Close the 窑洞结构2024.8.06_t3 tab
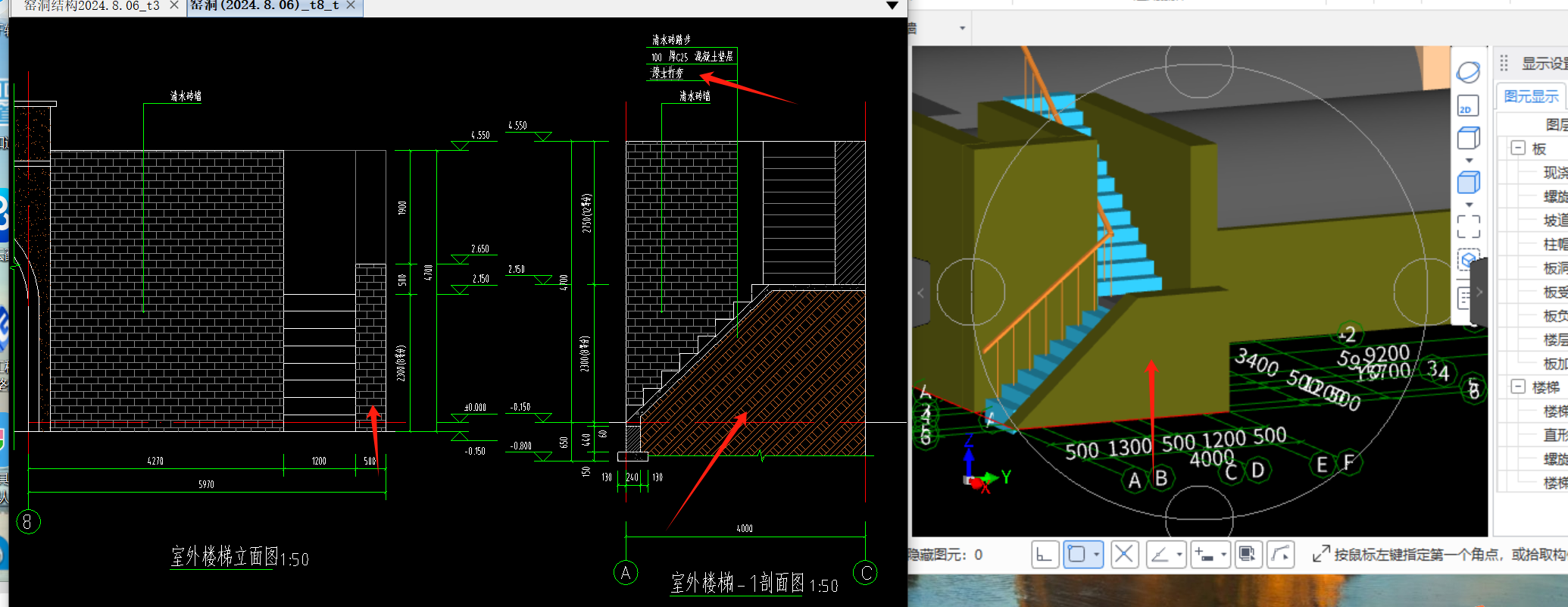This screenshot has height=607, width=1568. point(174,5)
